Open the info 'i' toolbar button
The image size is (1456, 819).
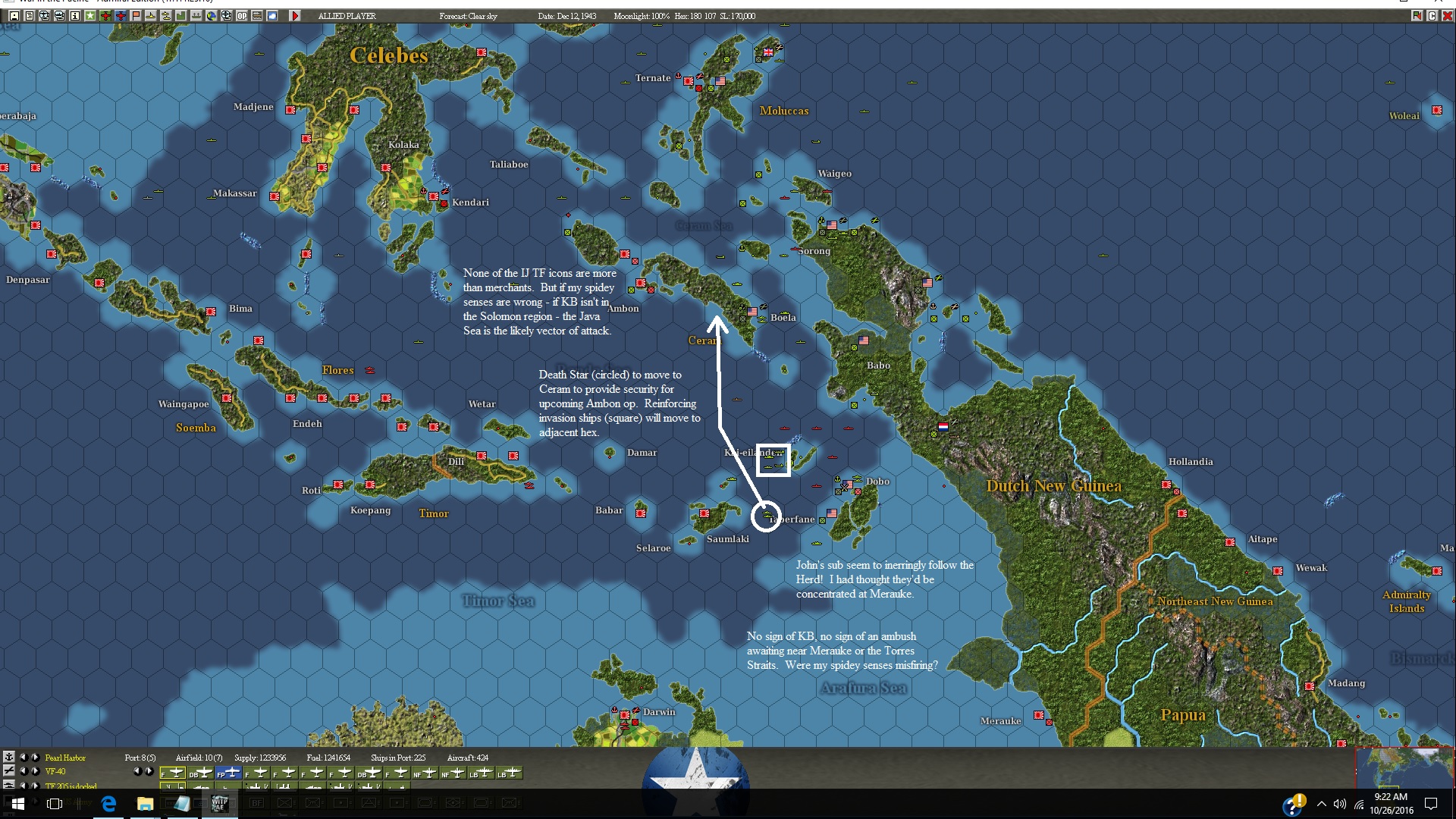(75, 15)
